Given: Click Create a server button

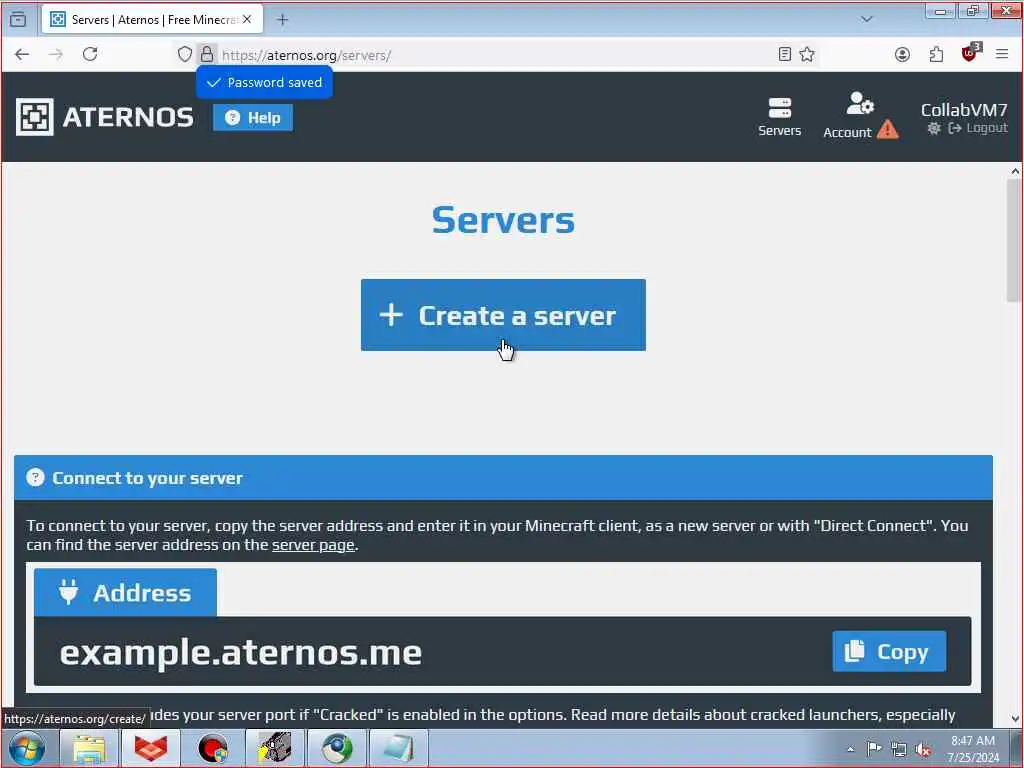Looking at the screenshot, I should coord(503,315).
